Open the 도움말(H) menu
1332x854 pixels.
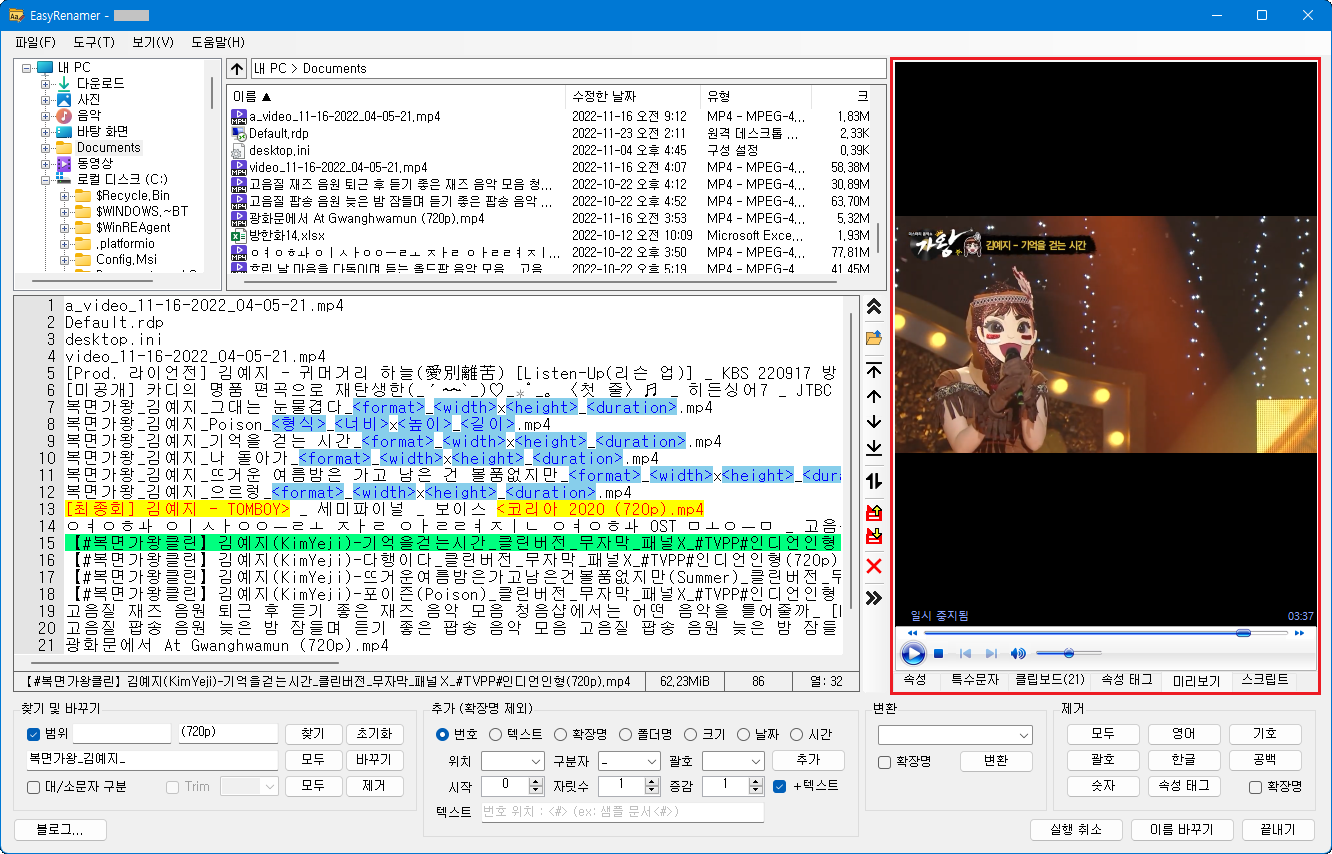point(218,42)
